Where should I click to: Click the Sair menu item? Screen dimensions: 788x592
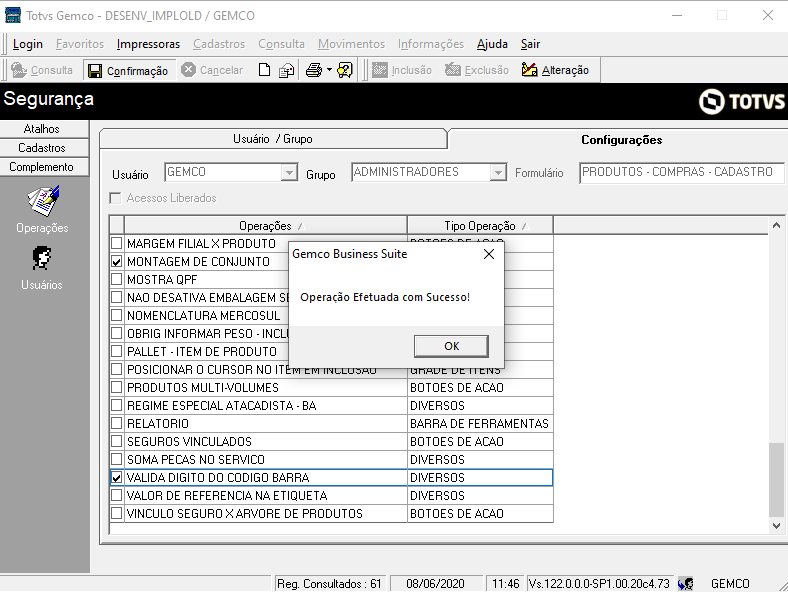pos(530,44)
